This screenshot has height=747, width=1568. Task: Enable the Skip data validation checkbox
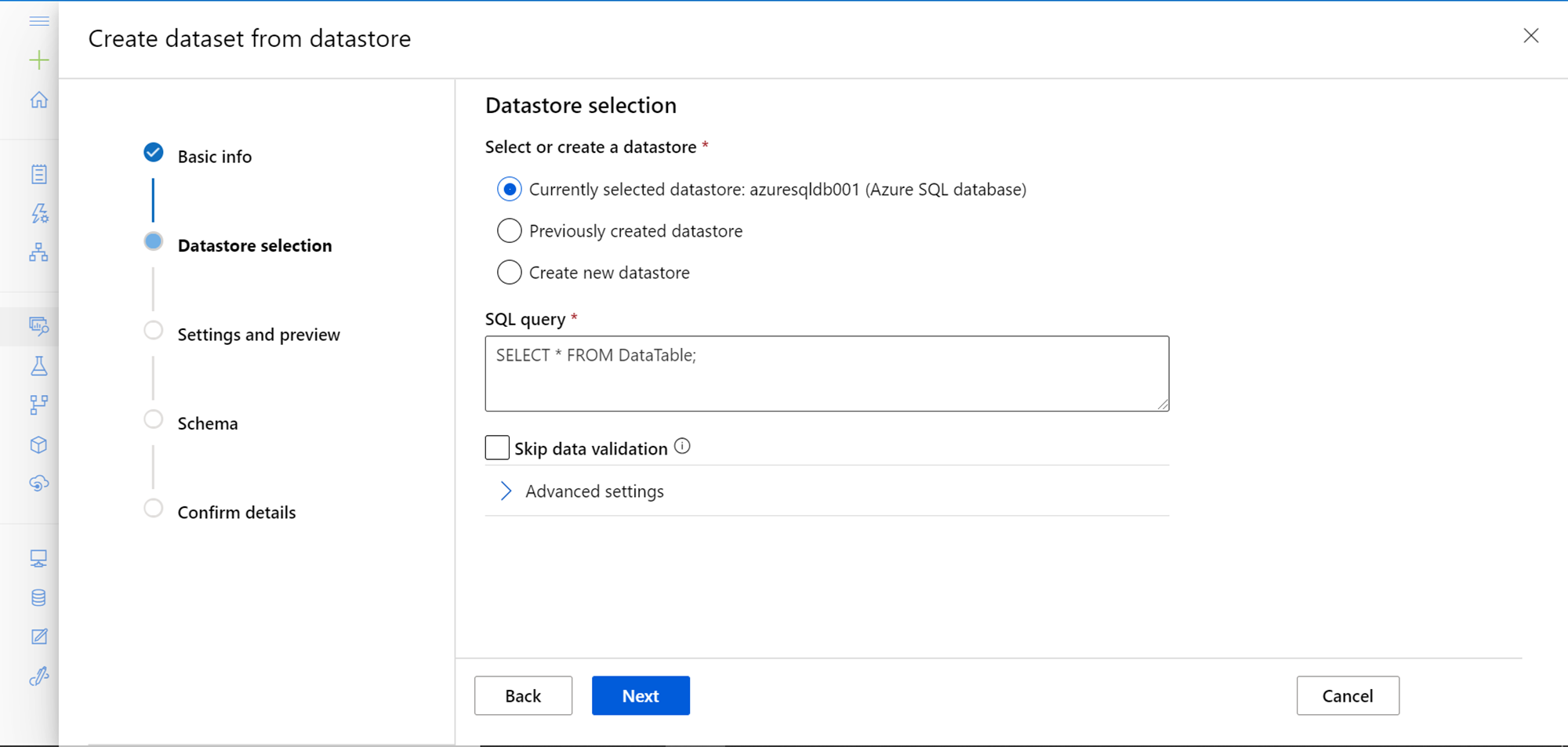(497, 448)
